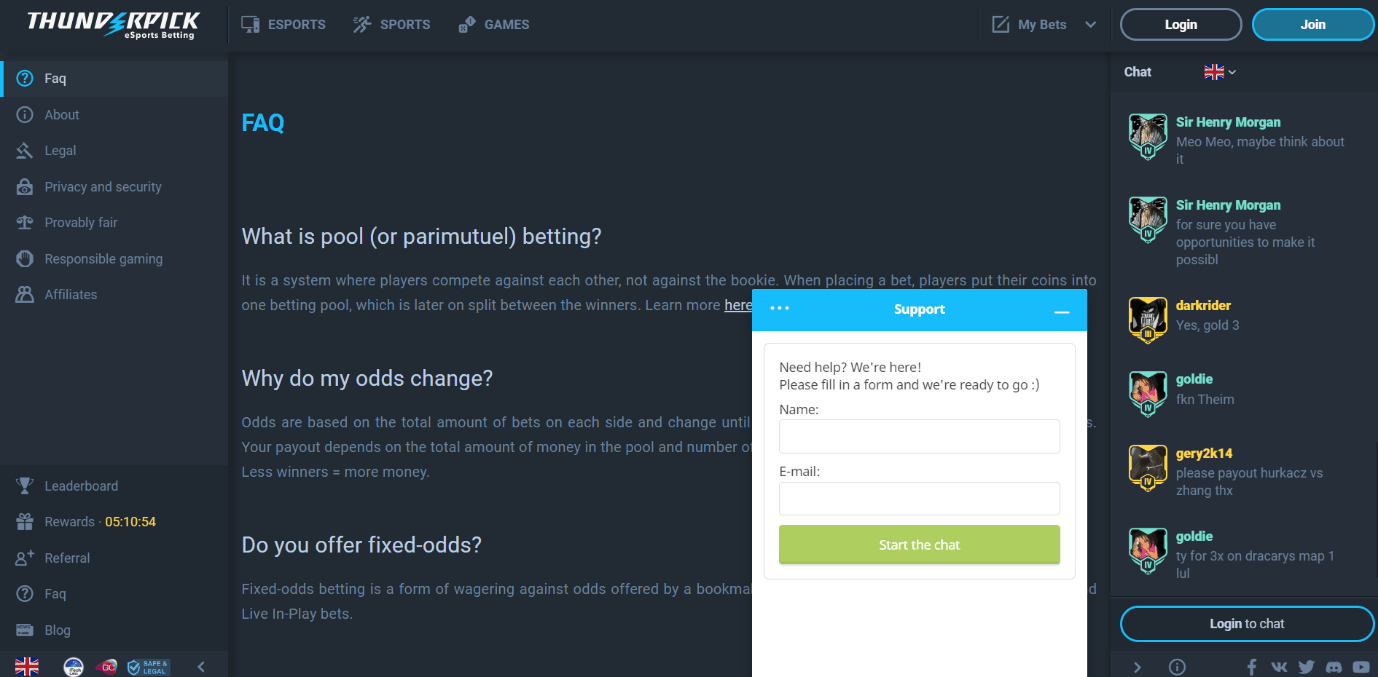Click the green Start the chat button
The image size is (1378, 677).
click(919, 545)
